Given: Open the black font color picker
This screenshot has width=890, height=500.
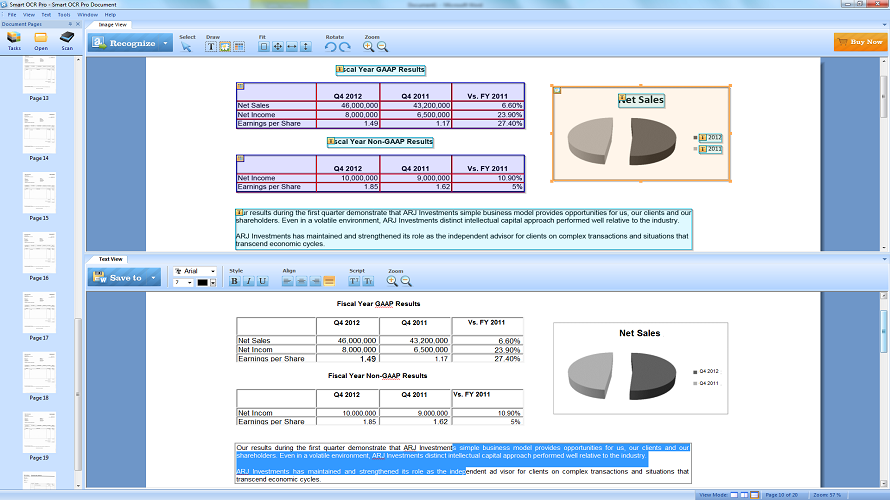Looking at the screenshot, I should click(x=205, y=283).
